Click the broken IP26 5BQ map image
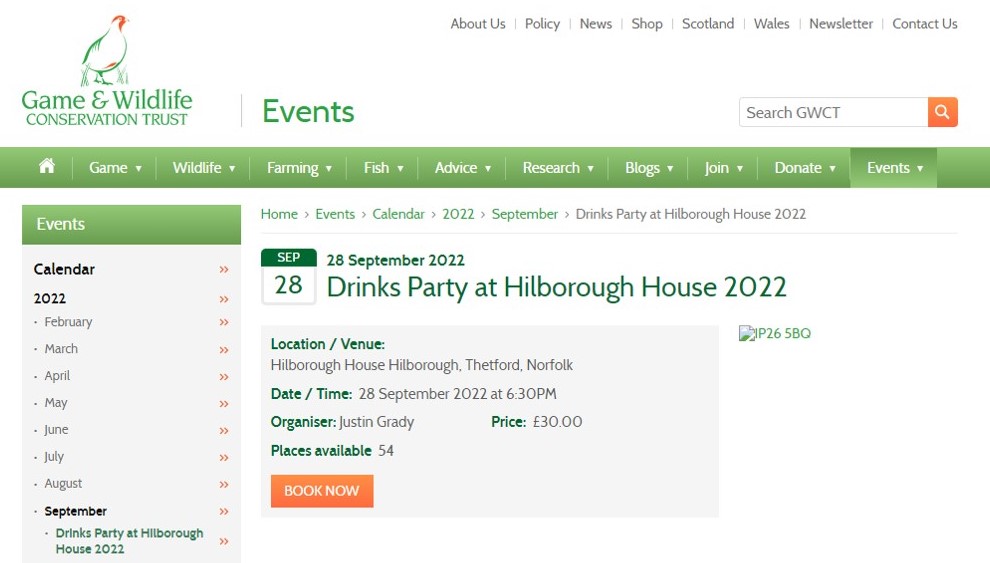This screenshot has height=563, width=990. tap(775, 334)
